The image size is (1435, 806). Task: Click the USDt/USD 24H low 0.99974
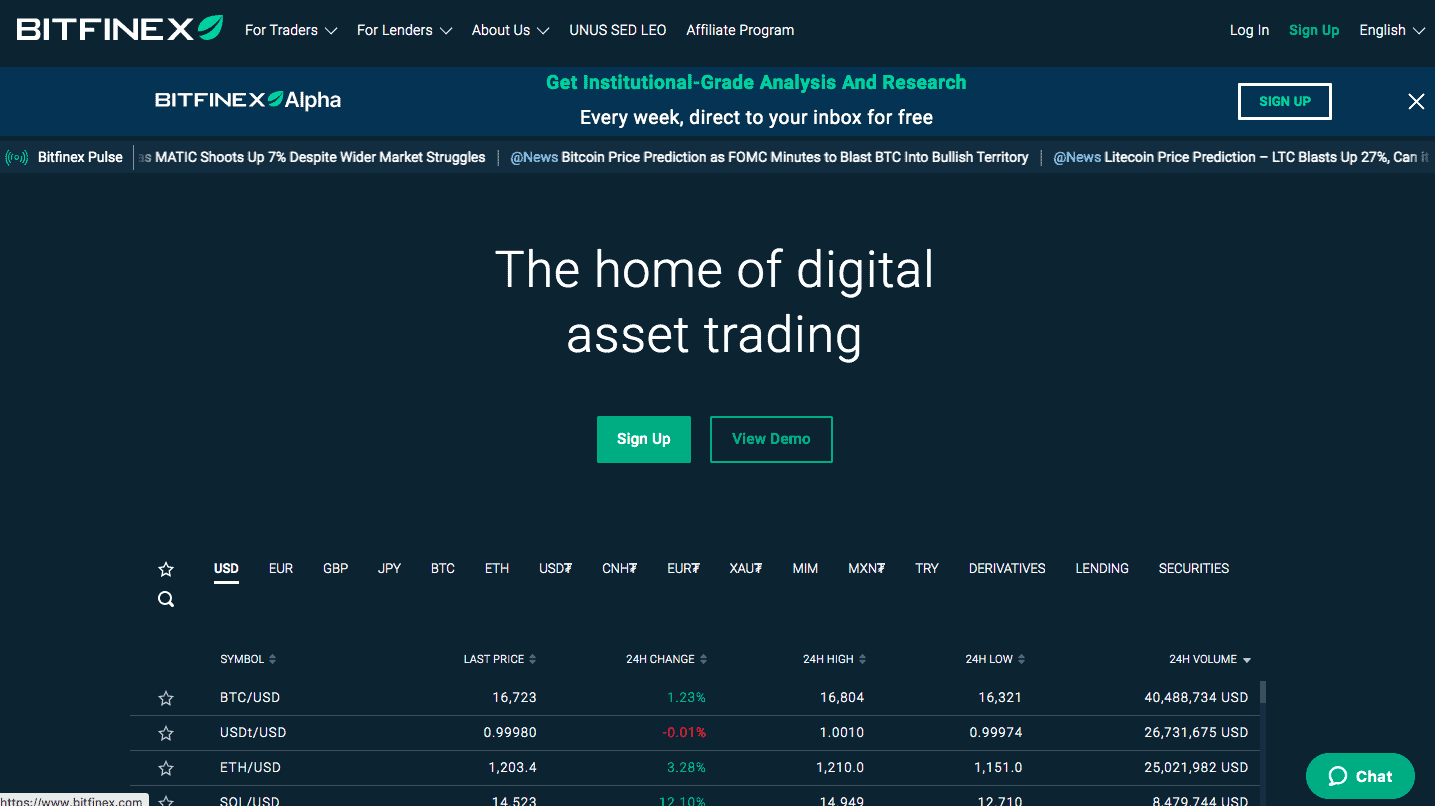996,733
